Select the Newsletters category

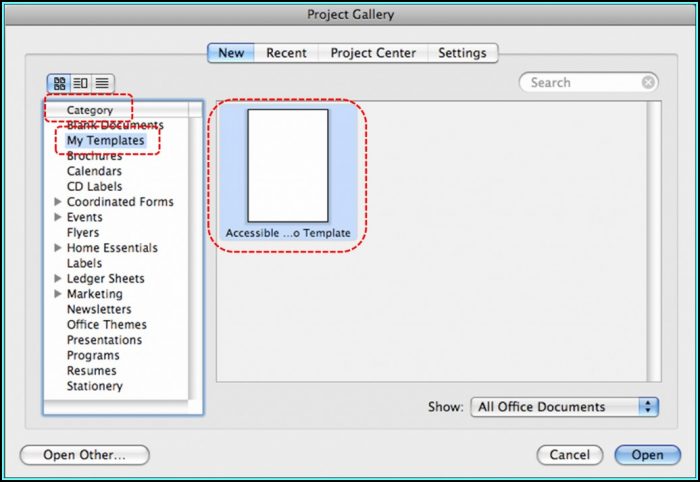[99, 309]
